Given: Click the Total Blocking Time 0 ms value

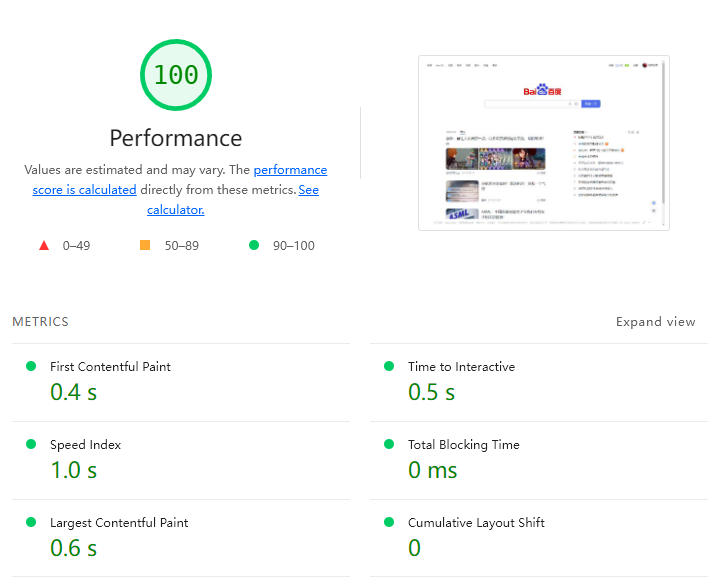Looking at the screenshot, I should coord(432,469).
